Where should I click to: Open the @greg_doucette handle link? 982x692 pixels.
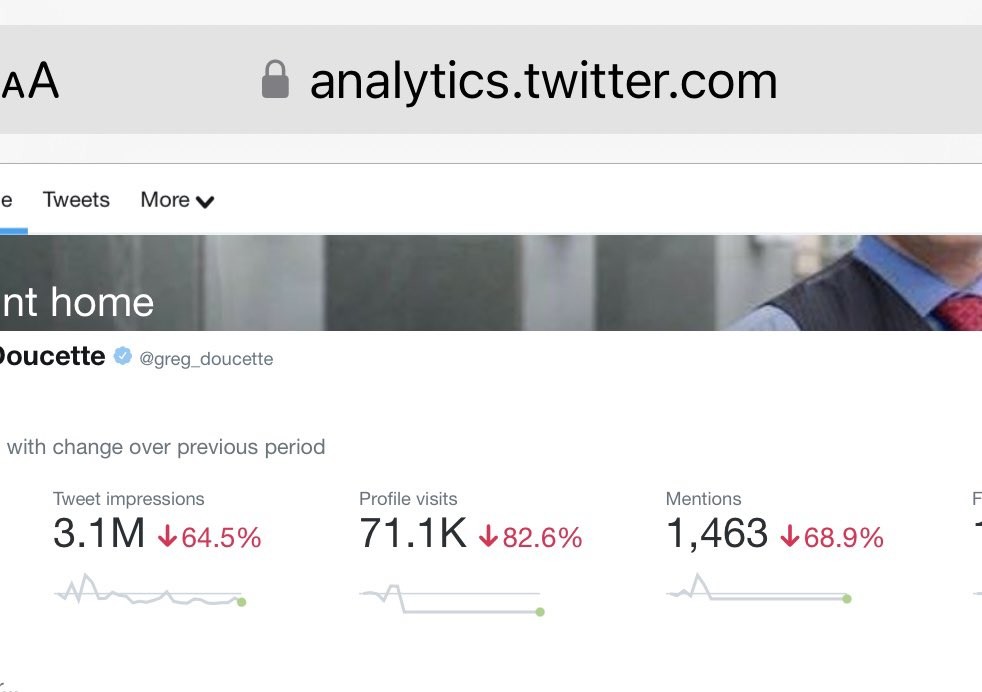click(x=206, y=358)
